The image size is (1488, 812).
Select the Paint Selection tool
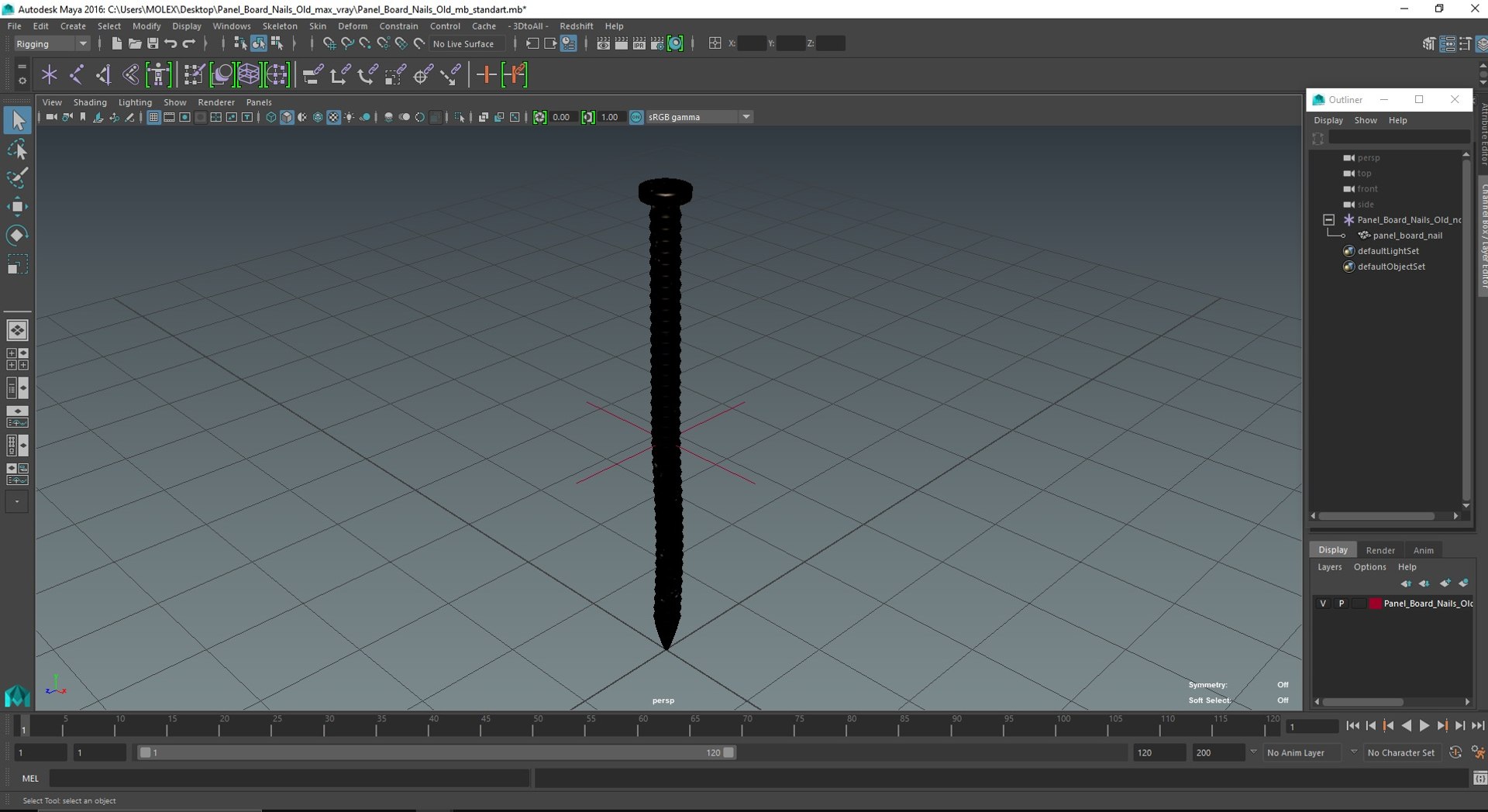[x=17, y=177]
